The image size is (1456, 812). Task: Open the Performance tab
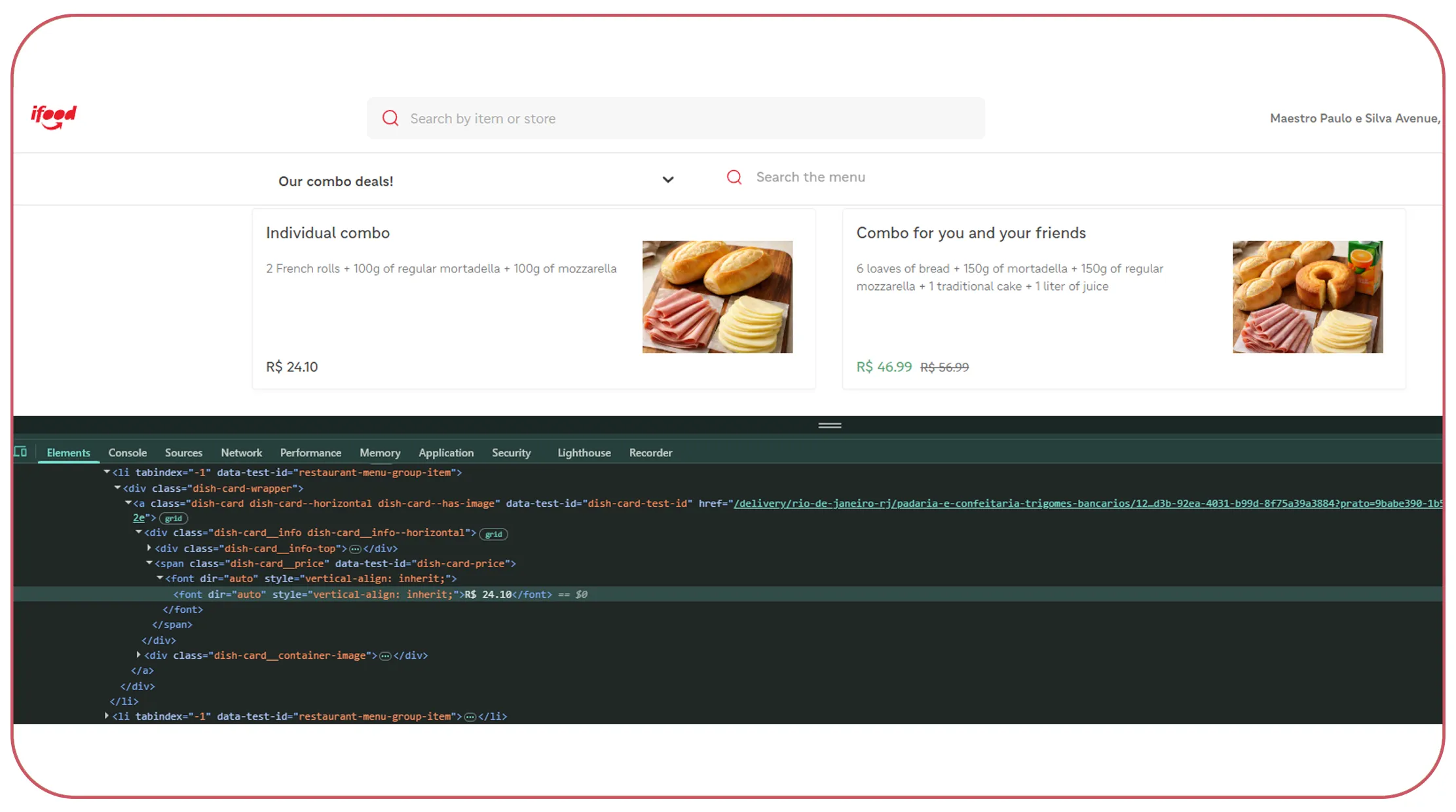310,452
